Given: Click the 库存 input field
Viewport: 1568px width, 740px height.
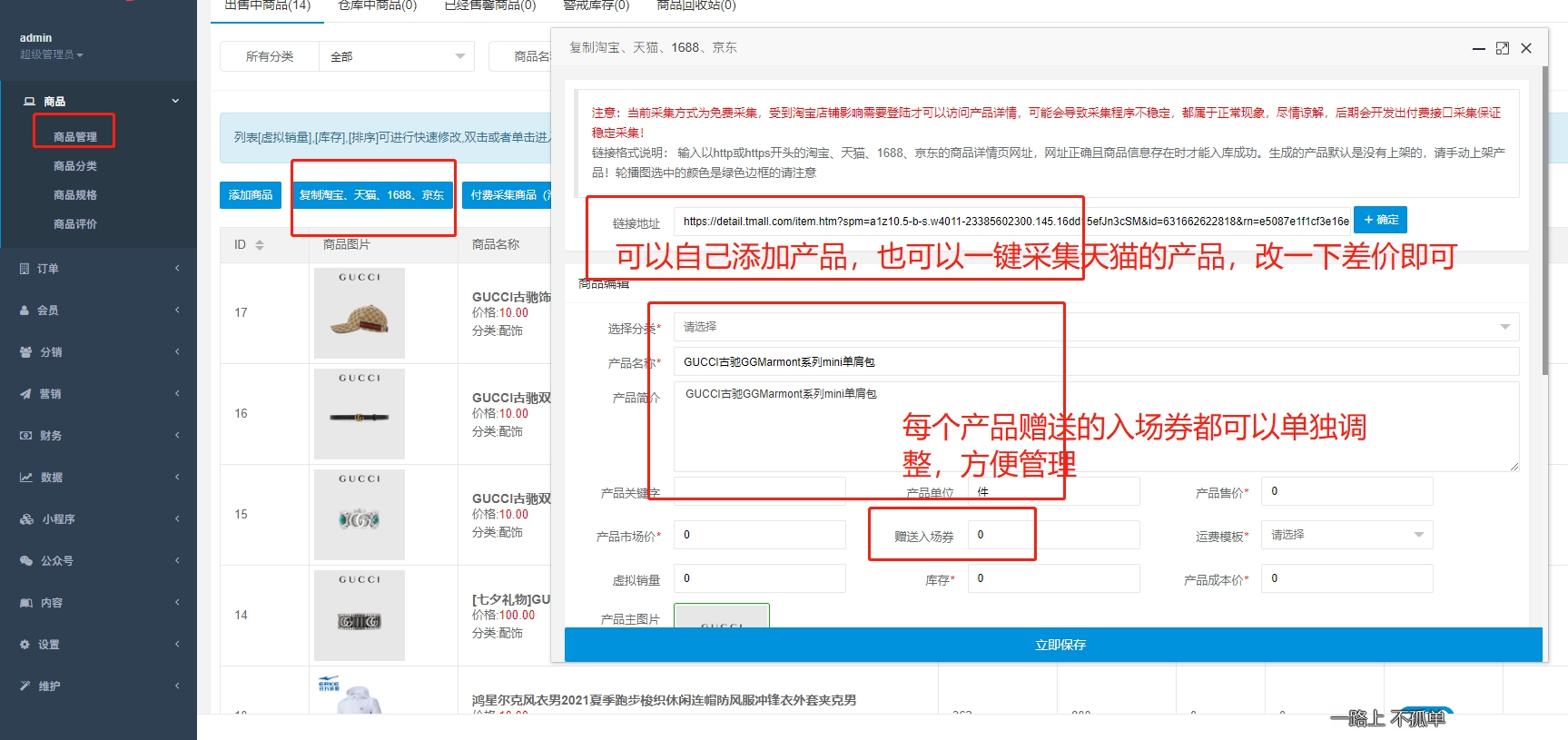Looking at the screenshot, I should pyautogui.click(x=1053, y=578).
